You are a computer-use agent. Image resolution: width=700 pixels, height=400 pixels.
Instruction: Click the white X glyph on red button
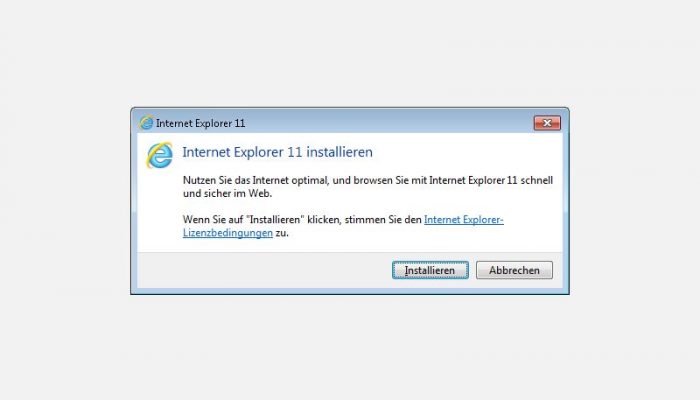[x=547, y=123]
